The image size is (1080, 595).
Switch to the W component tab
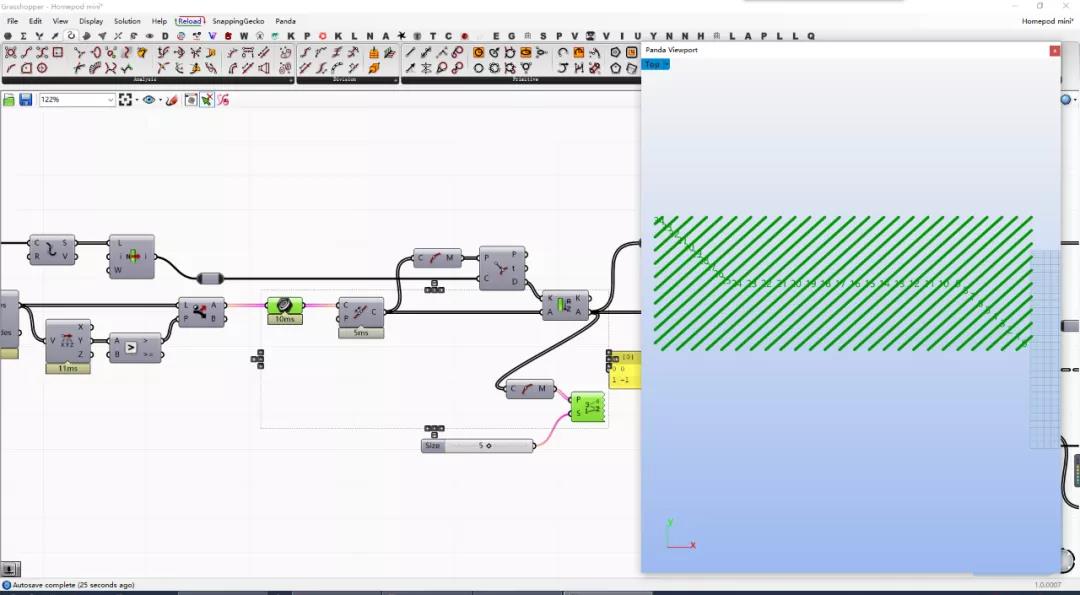tap(244, 36)
